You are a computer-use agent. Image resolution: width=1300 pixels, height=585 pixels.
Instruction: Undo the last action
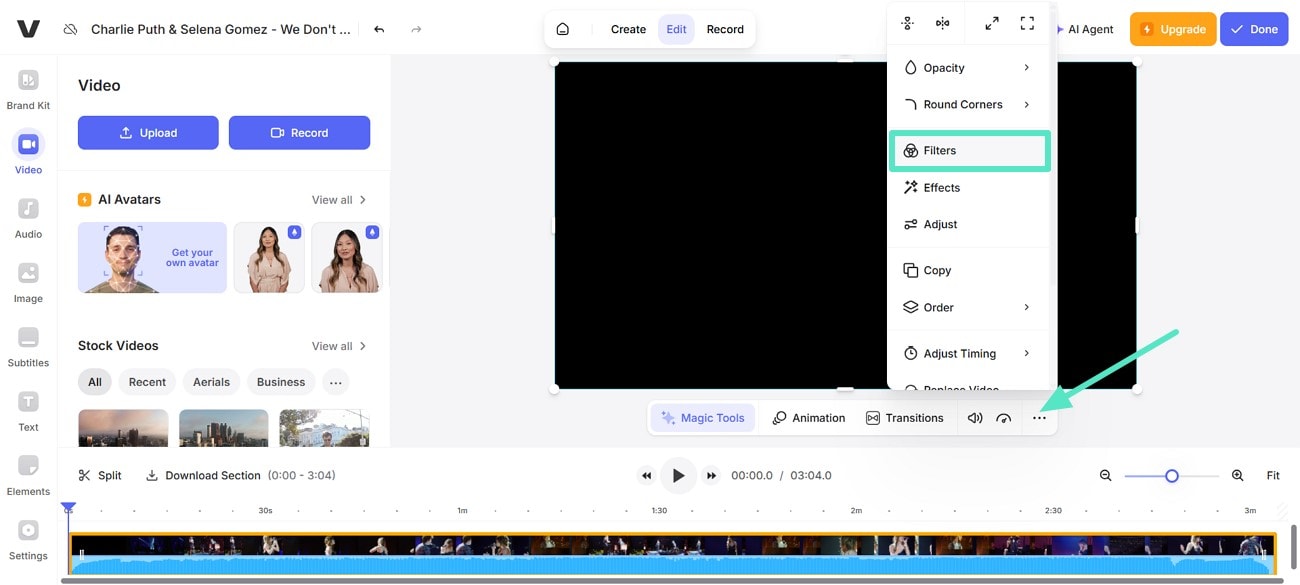[x=379, y=29]
